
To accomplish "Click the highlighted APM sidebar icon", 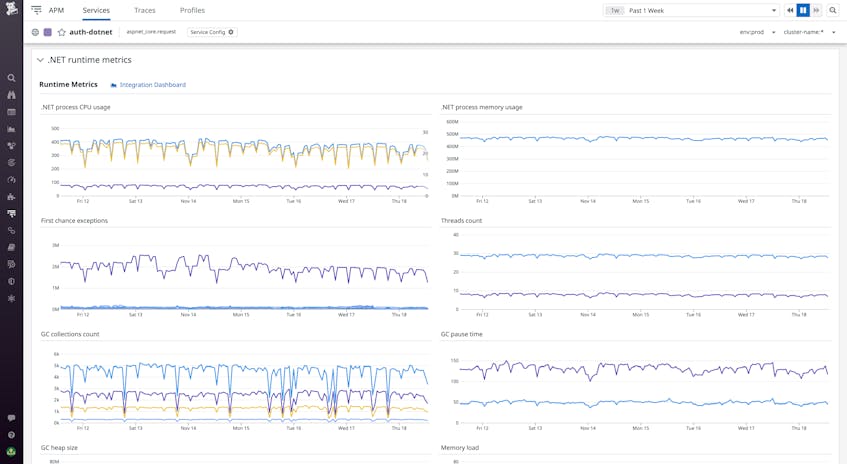I will tap(11, 213).
